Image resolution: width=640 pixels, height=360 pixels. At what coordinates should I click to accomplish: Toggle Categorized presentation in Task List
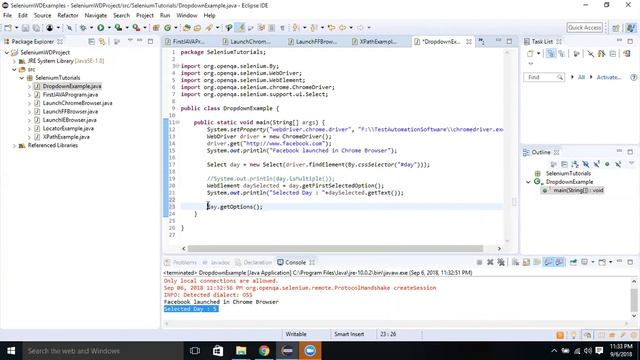coord(551,53)
